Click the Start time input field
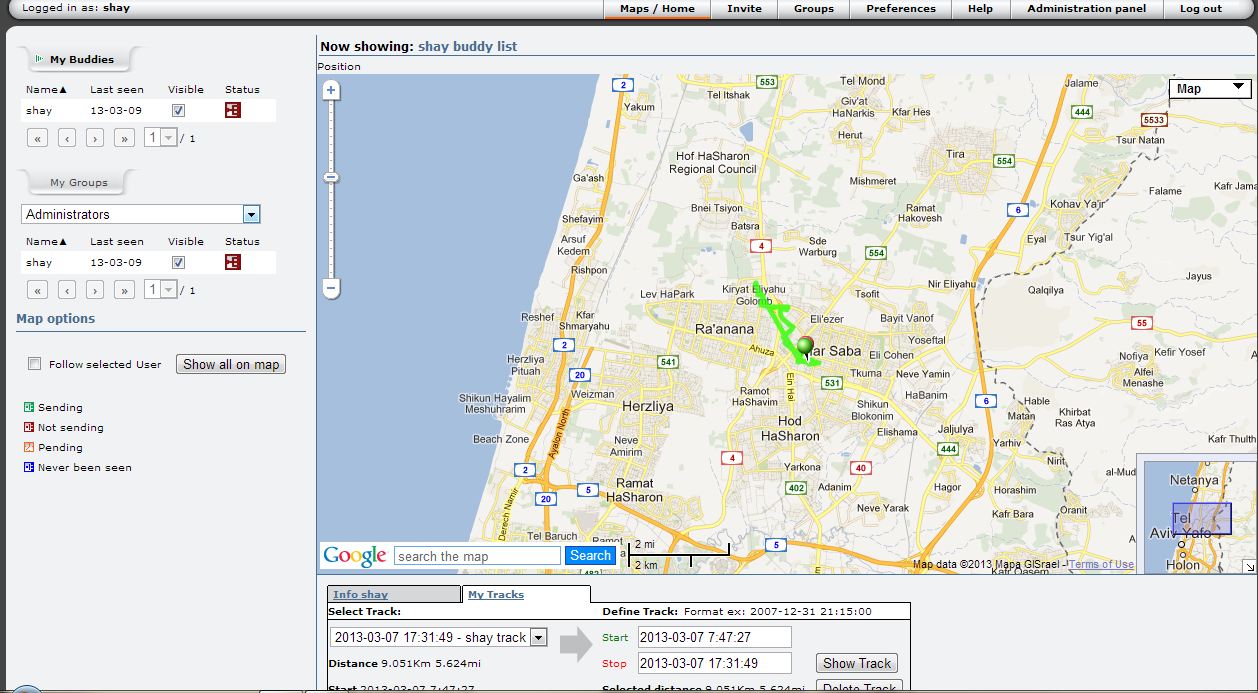 [x=714, y=637]
